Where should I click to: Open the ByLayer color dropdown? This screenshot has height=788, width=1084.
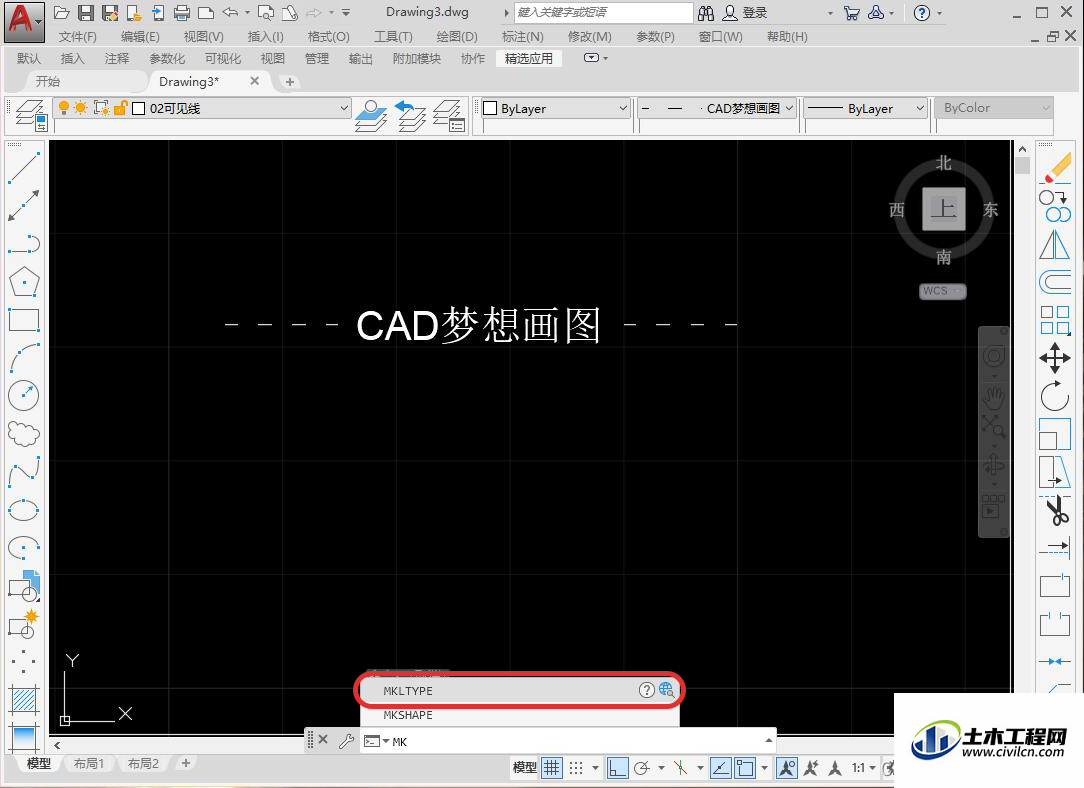coord(622,108)
